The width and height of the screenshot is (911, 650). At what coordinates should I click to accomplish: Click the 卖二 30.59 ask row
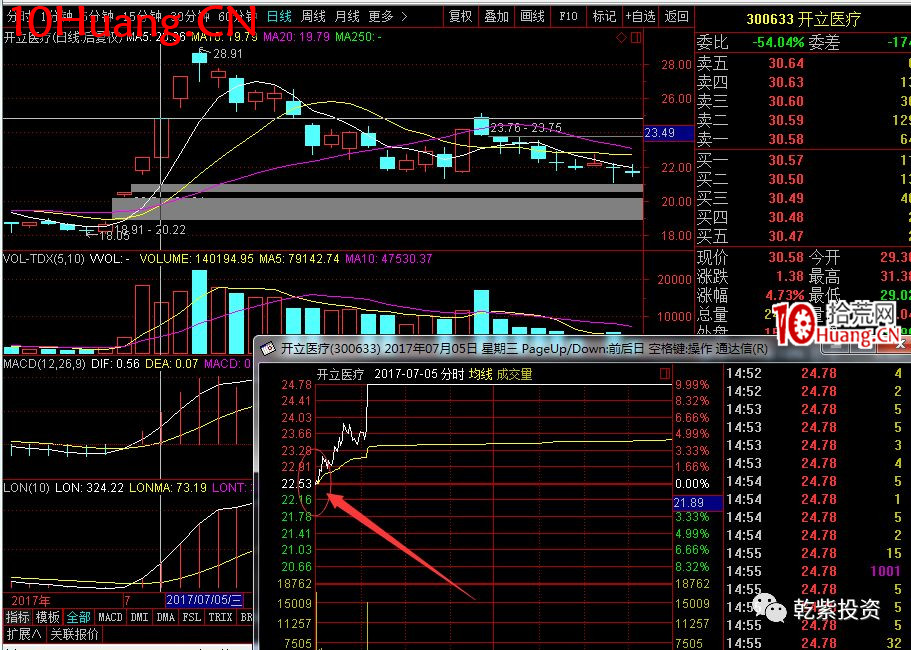click(804, 120)
